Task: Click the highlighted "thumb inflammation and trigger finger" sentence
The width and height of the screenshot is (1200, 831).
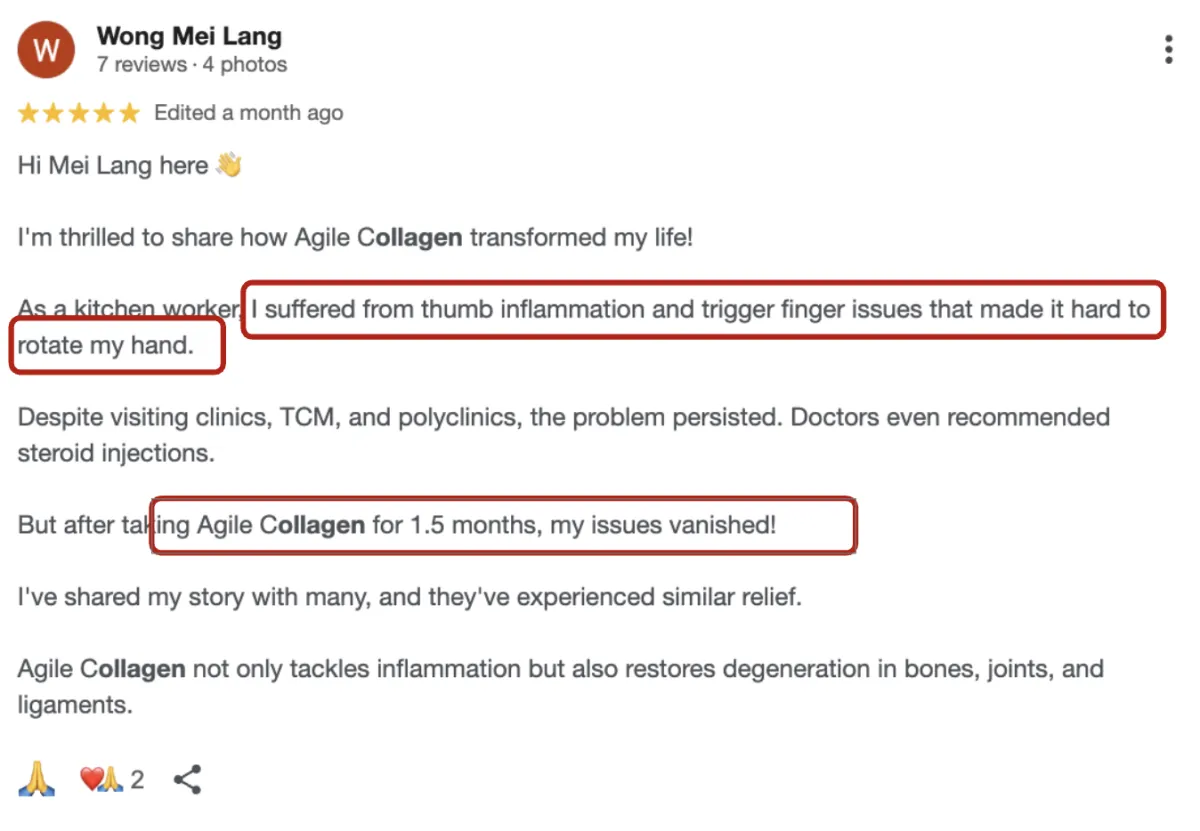Action: tap(700, 309)
